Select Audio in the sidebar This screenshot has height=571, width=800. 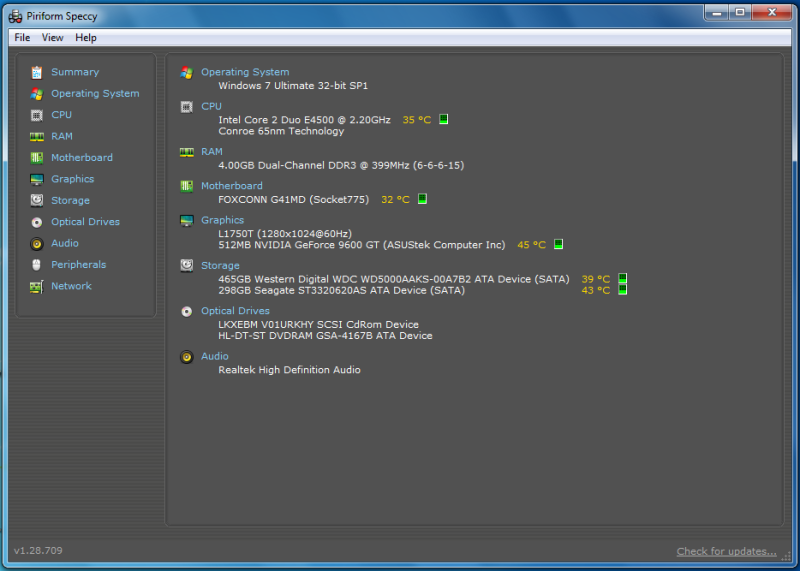coord(65,244)
